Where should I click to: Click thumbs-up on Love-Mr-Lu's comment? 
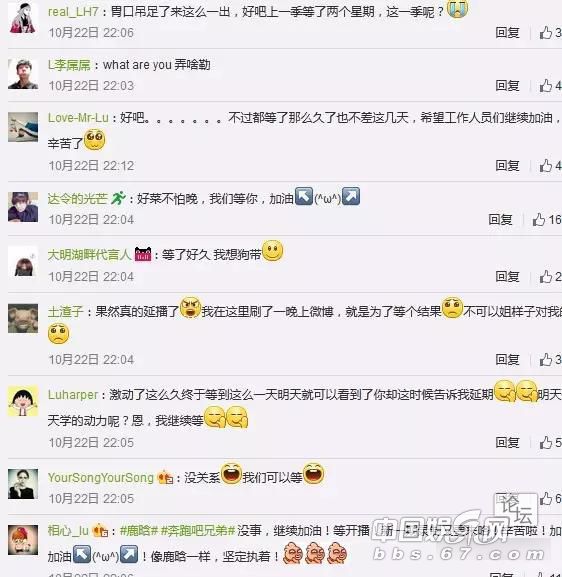pyautogui.click(x=551, y=166)
